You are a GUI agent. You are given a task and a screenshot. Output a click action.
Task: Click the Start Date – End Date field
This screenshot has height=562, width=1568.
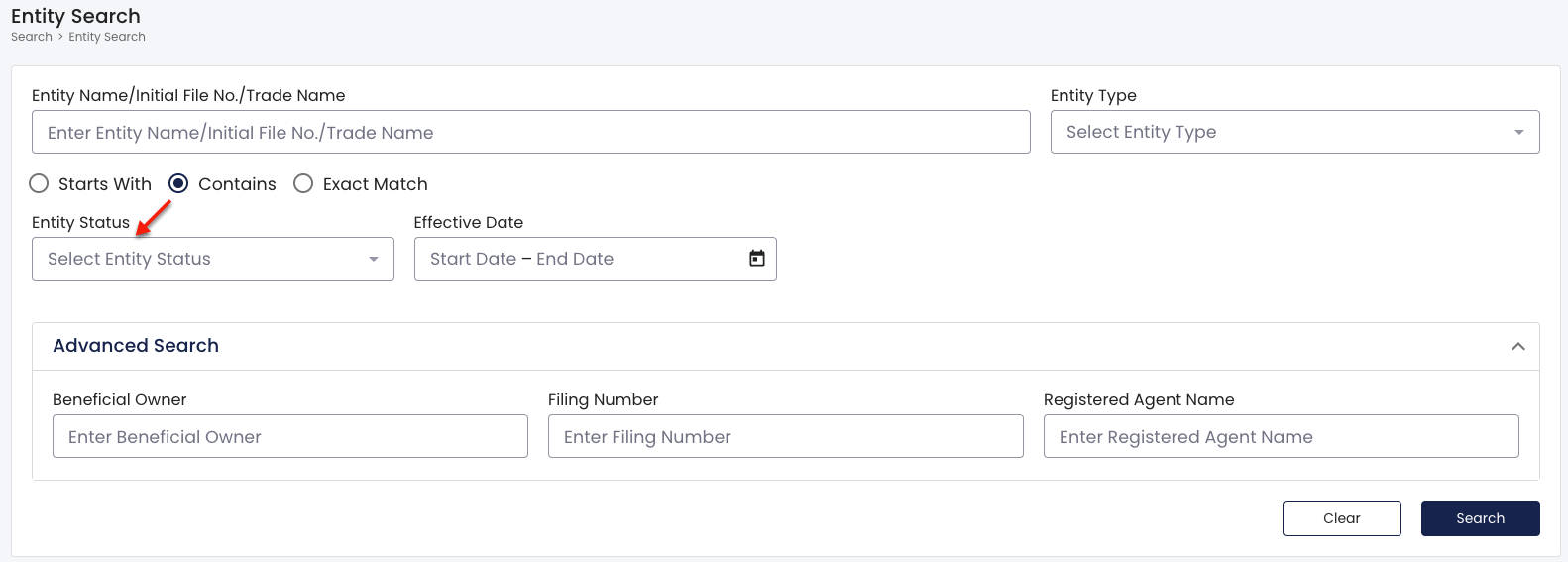(595, 259)
